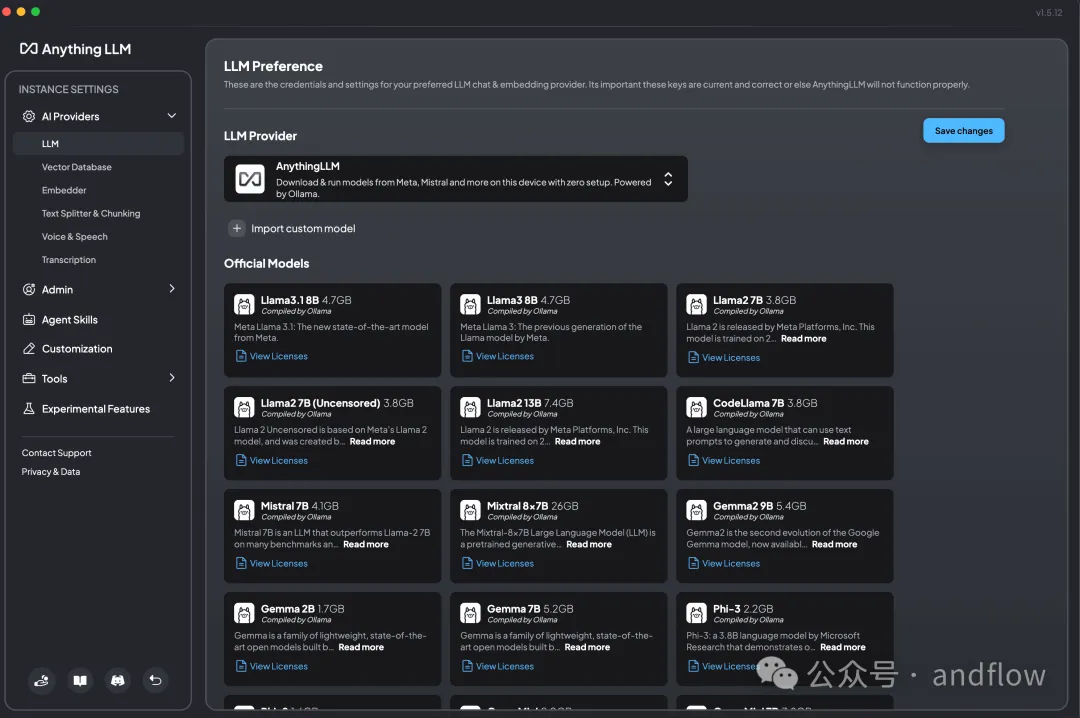View Licenses for Llama2 13B

click(x=498, y=460)
